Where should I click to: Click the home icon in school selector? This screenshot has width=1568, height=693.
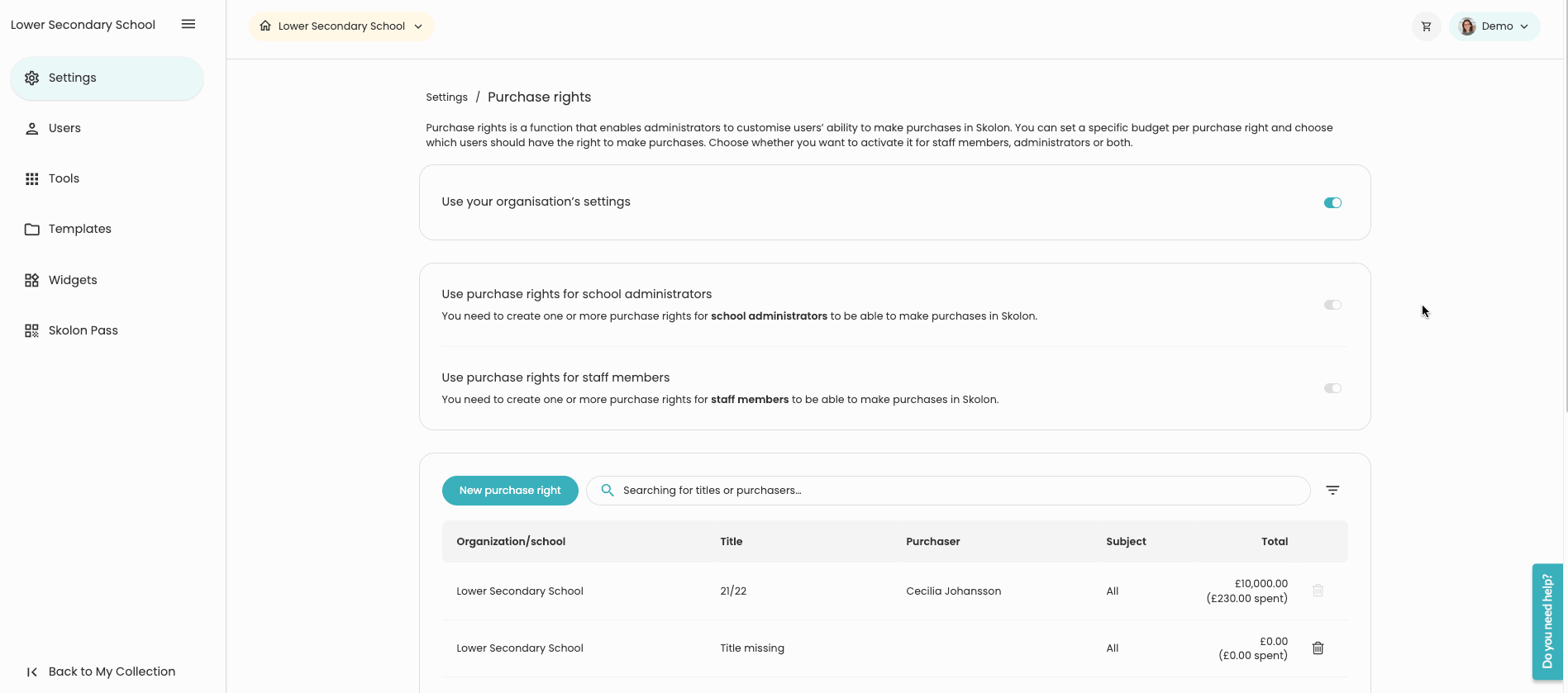(265, 26)
